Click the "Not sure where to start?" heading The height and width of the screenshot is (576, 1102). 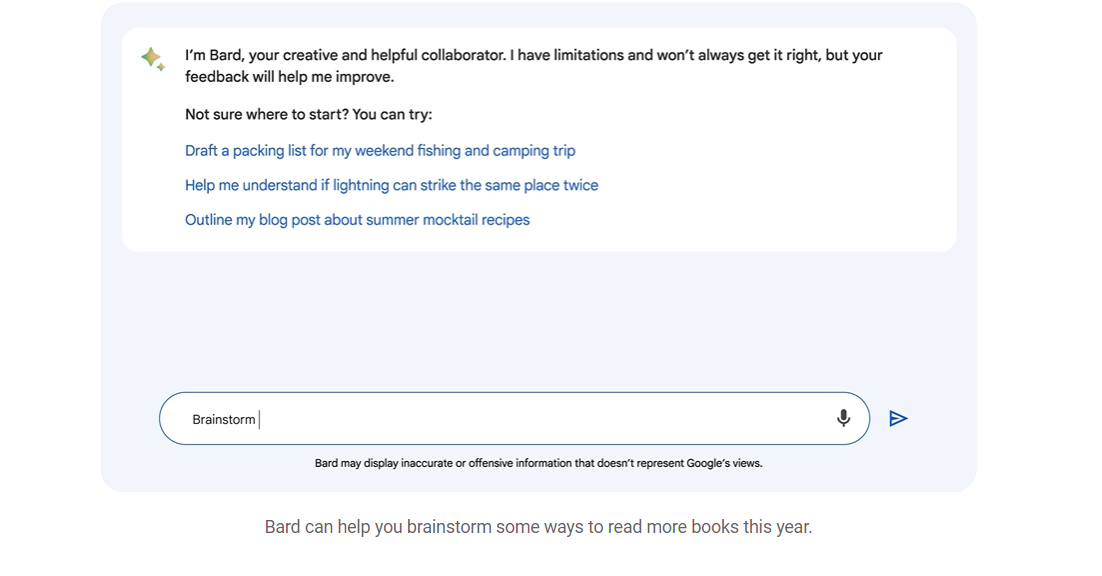(x=309, y=114)
